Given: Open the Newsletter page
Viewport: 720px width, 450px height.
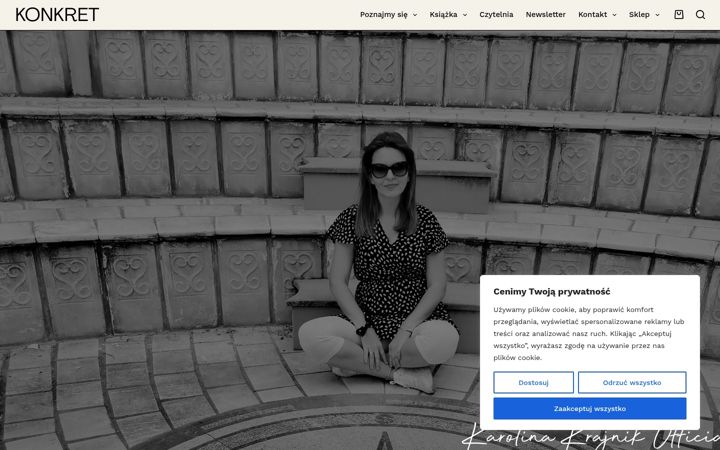Looking at the screenshot, I should (546, 15).
